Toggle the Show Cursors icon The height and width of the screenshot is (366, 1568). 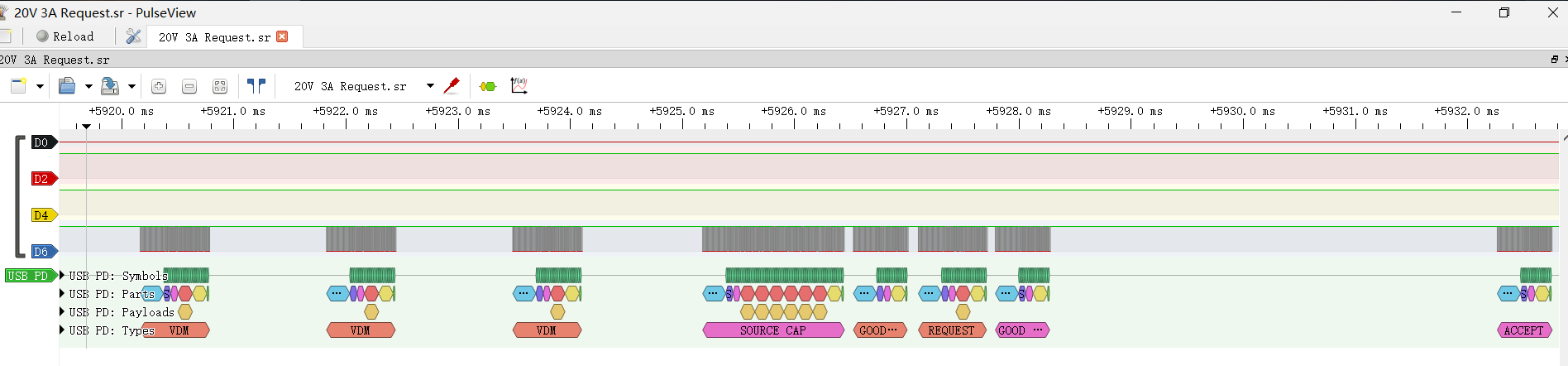pos(256,85)
